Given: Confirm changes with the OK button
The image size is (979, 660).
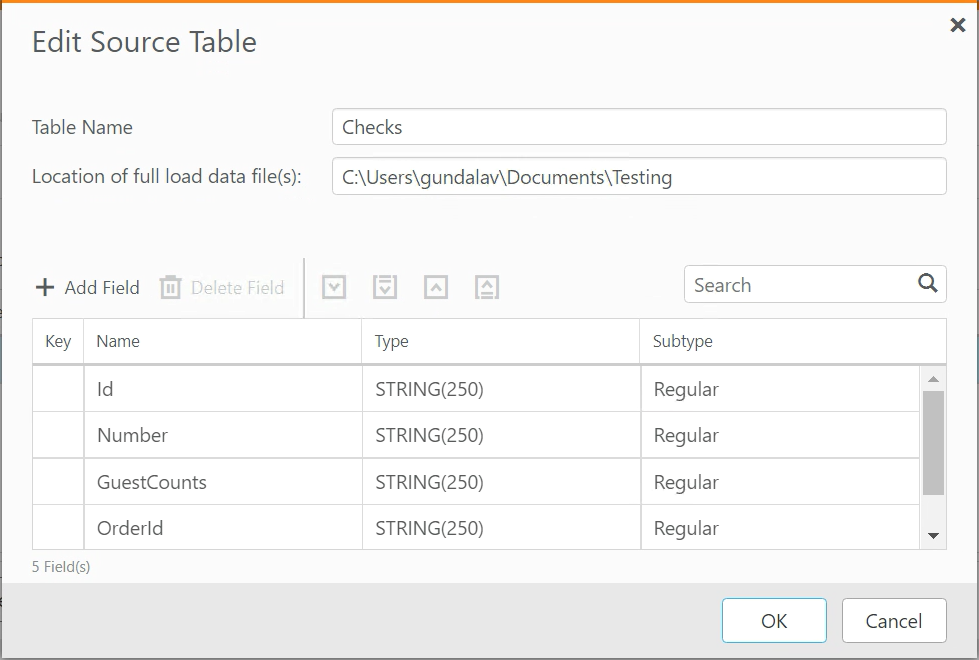Looking at the screenshot, I should click(774, 621).
